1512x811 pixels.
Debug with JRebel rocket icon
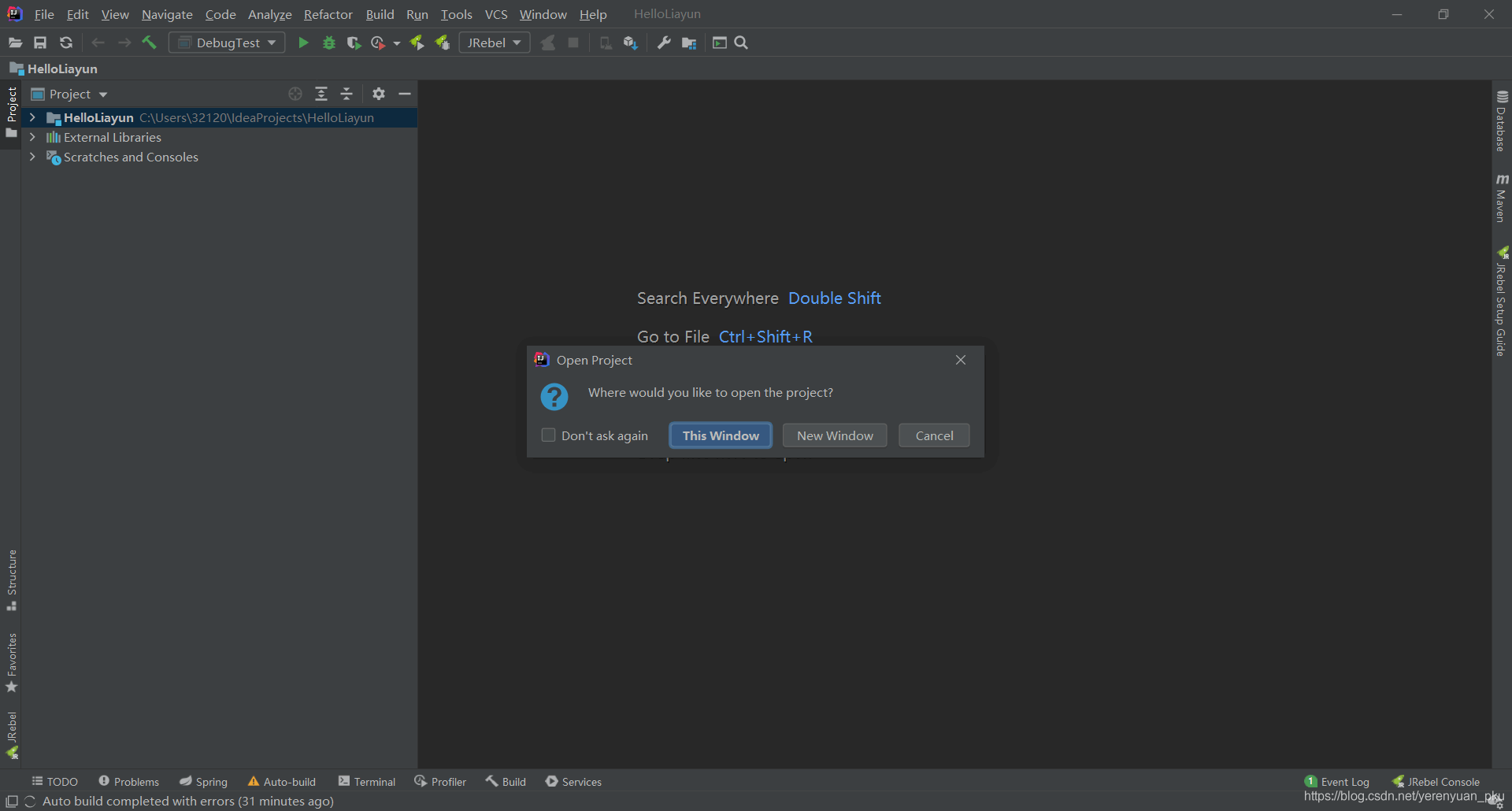[443, 43]
